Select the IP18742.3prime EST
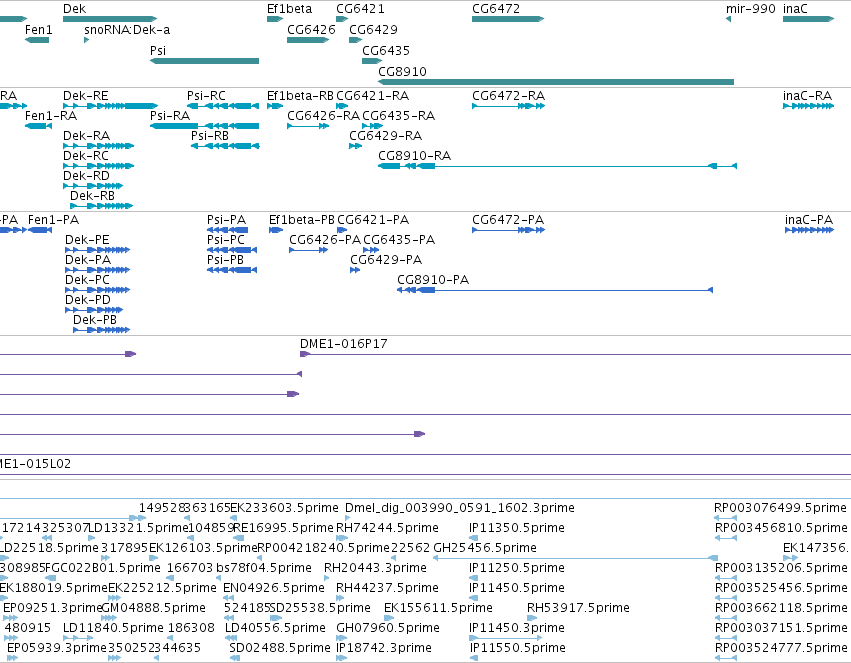The image size is (851, 663). pos(341,658)
